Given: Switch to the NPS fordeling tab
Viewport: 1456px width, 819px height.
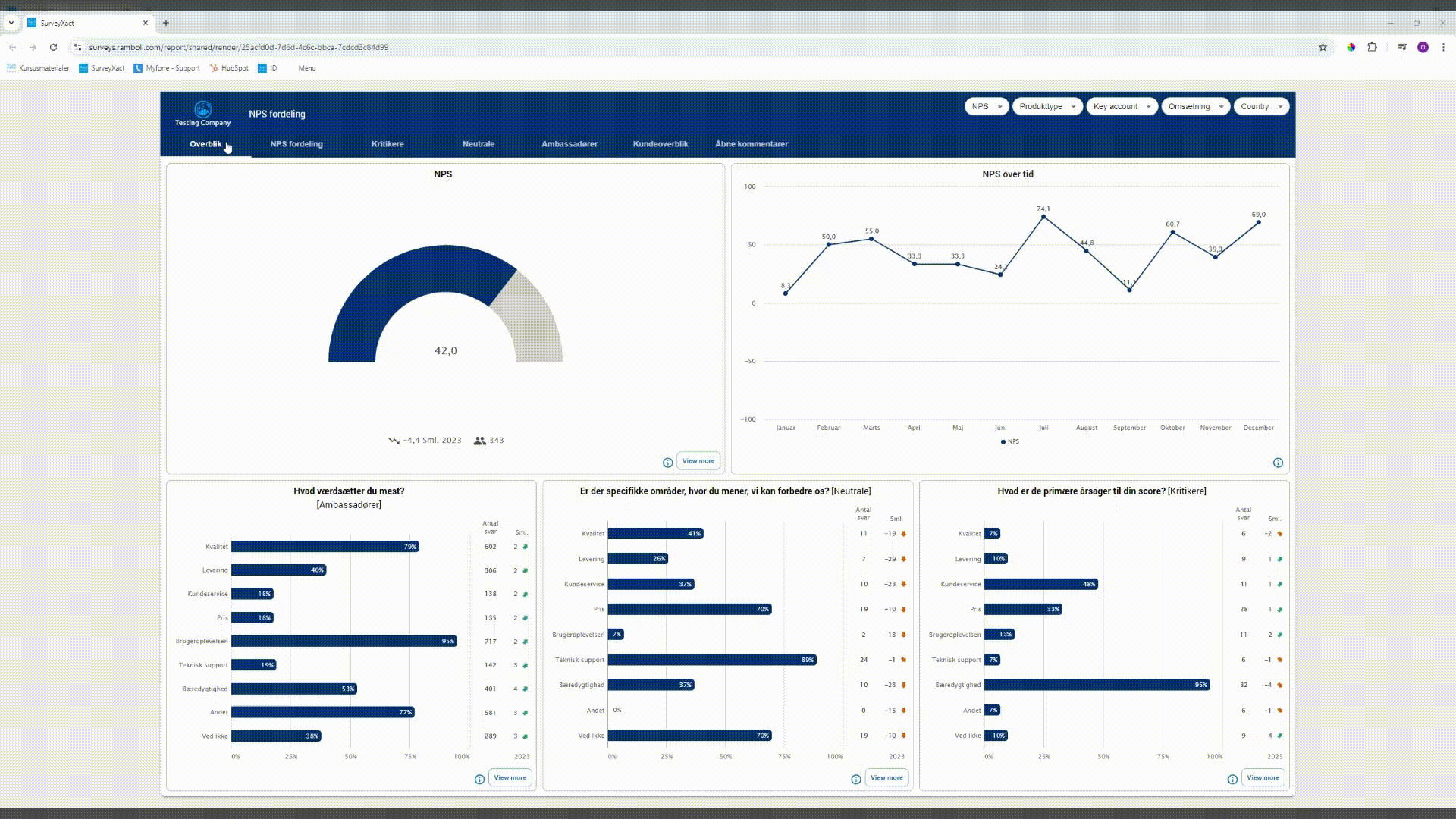Looking at the screenshot, I should click(297, 144).
